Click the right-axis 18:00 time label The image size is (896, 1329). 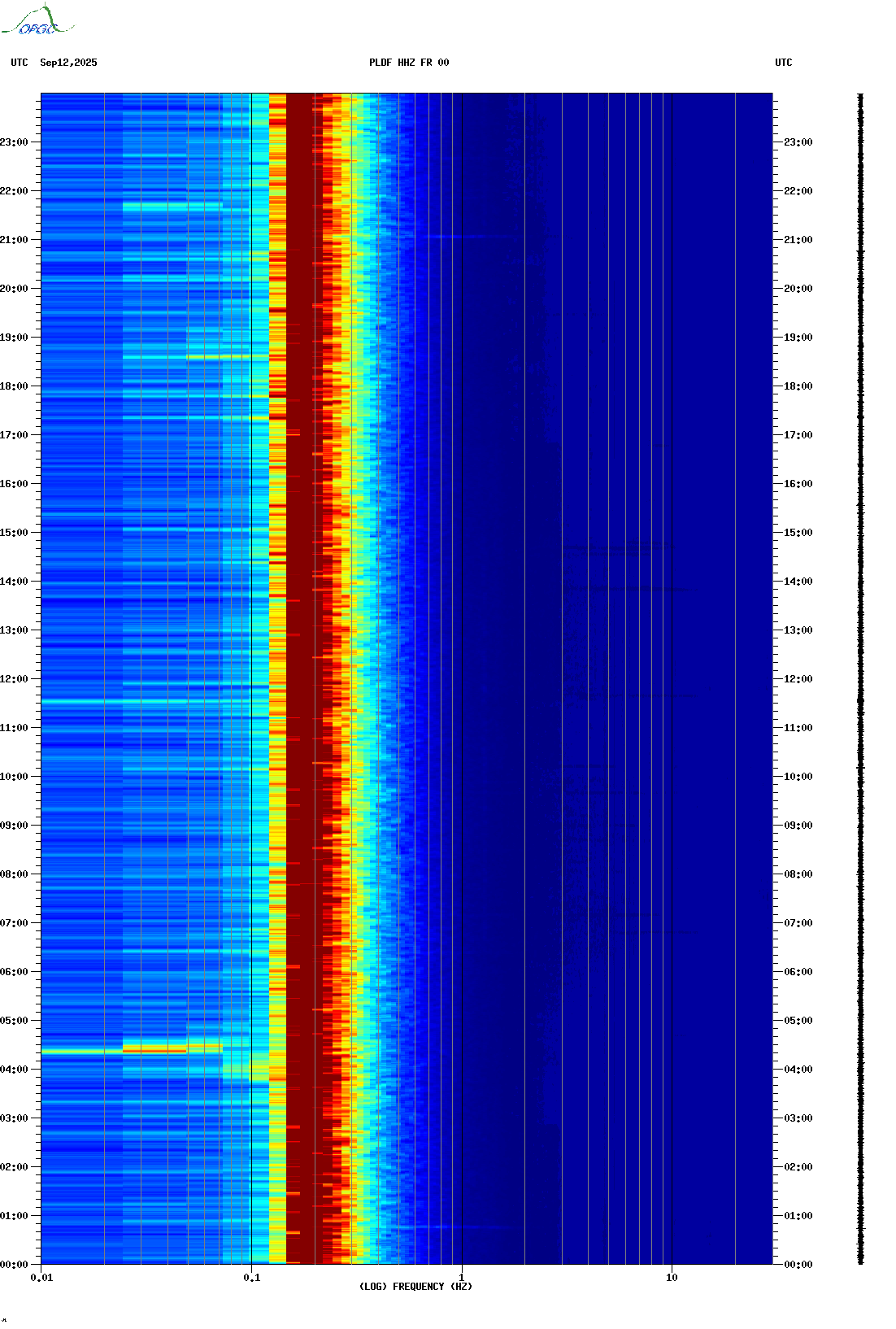pos(798,386)
